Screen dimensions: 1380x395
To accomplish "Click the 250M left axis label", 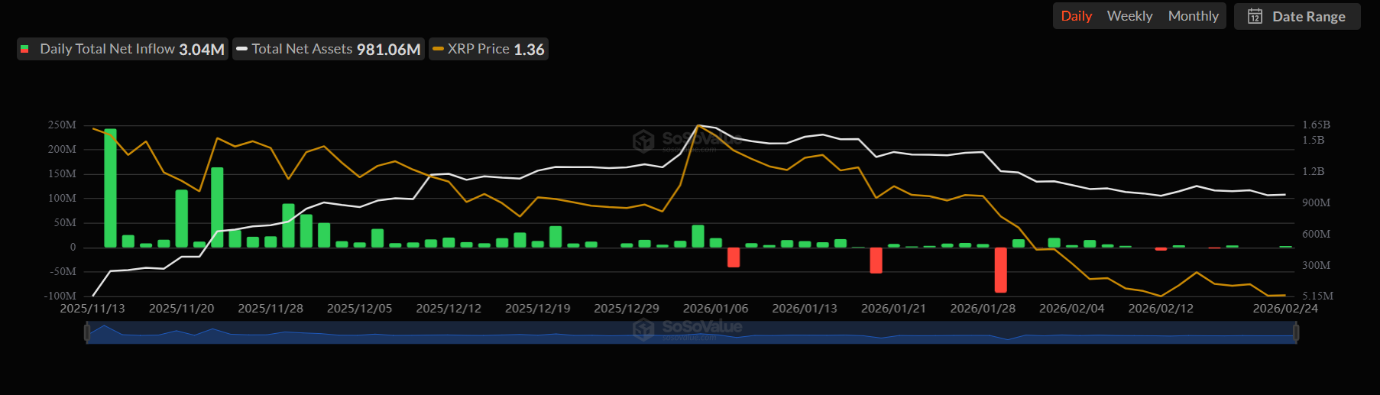I will click(x=62, y=125).
